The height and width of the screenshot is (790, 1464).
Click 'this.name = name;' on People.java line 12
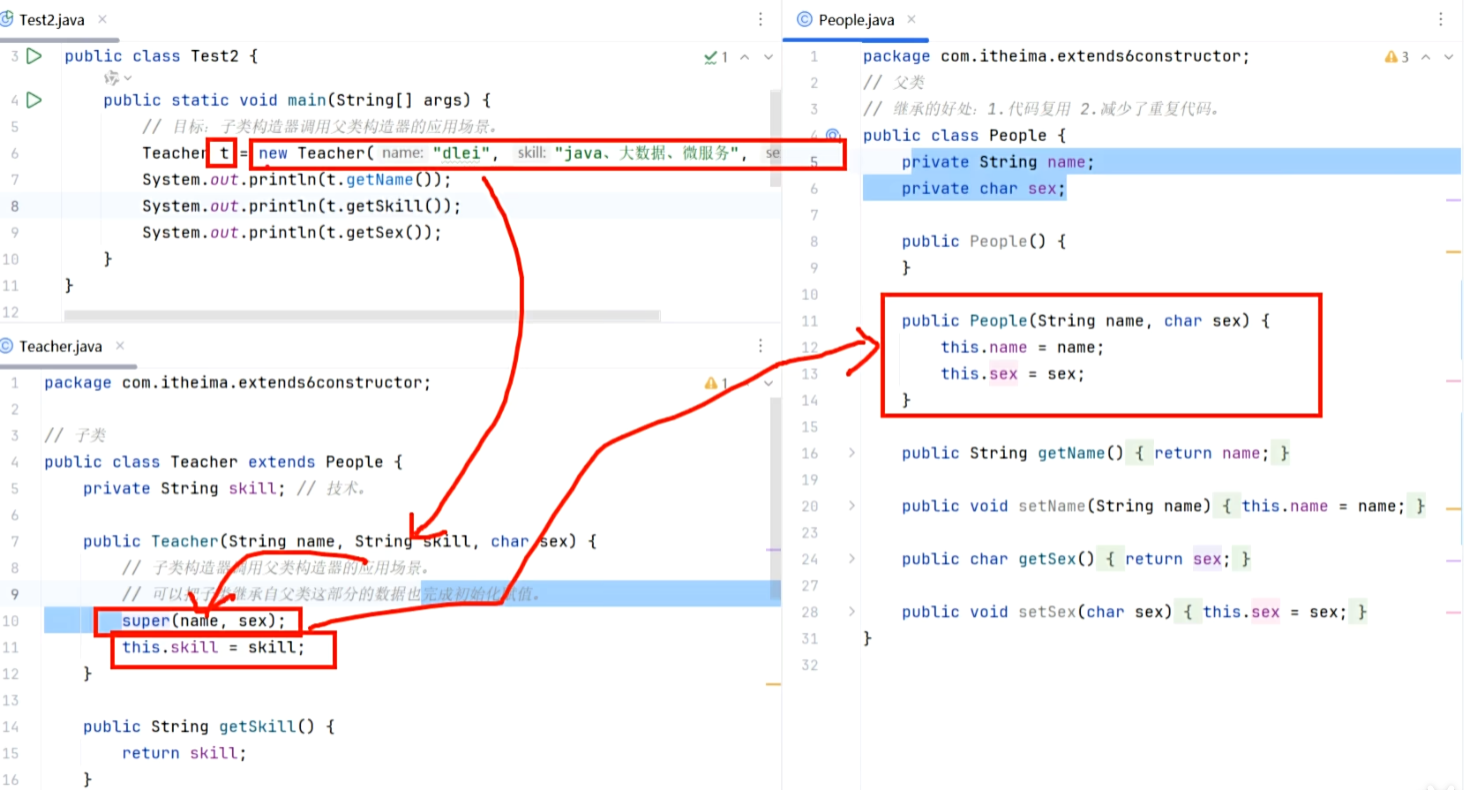[x=1023, y=348]
